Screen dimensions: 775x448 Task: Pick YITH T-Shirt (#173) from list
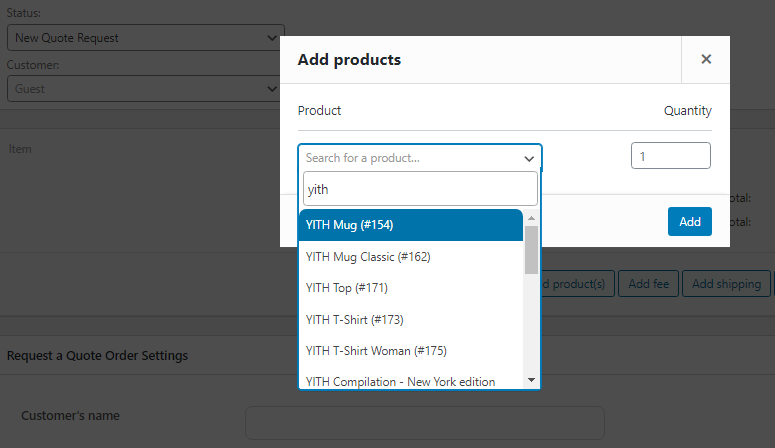coord(411,319)
